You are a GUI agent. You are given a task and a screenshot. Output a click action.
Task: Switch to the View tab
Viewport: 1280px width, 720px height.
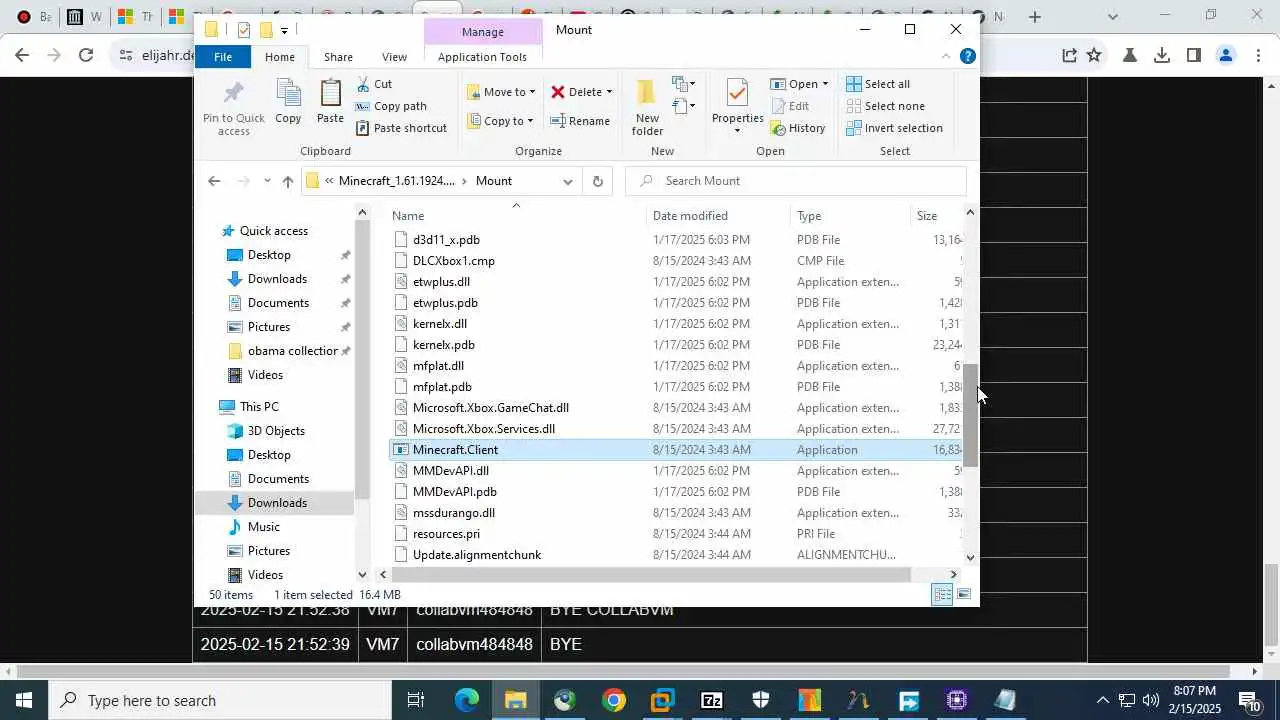point(394,57)
